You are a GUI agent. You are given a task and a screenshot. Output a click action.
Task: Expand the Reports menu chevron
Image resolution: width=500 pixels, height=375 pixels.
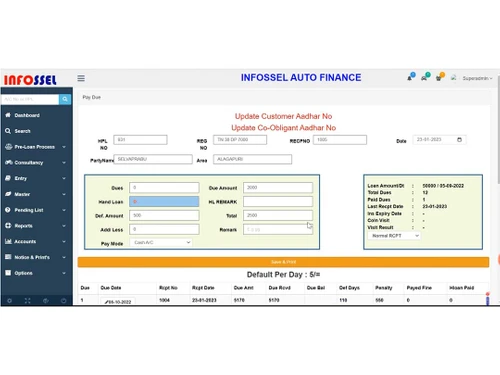pos(64,226)
